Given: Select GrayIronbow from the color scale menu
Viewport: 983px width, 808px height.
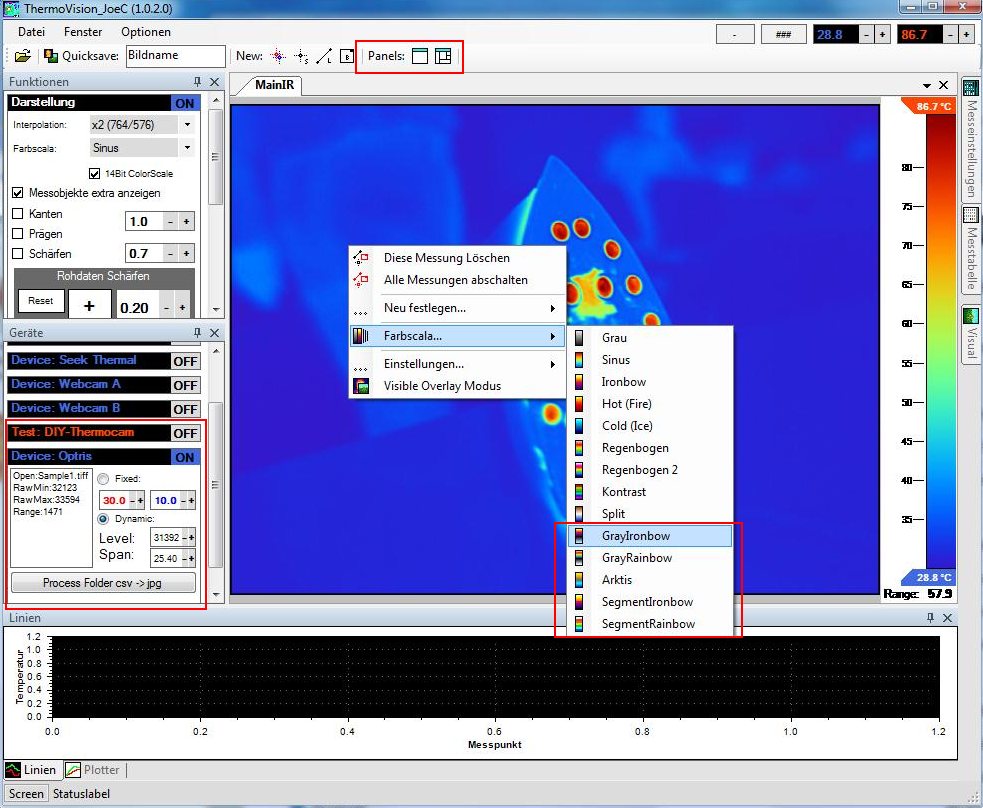Looking at the screenshot, I should pos(636,536).
